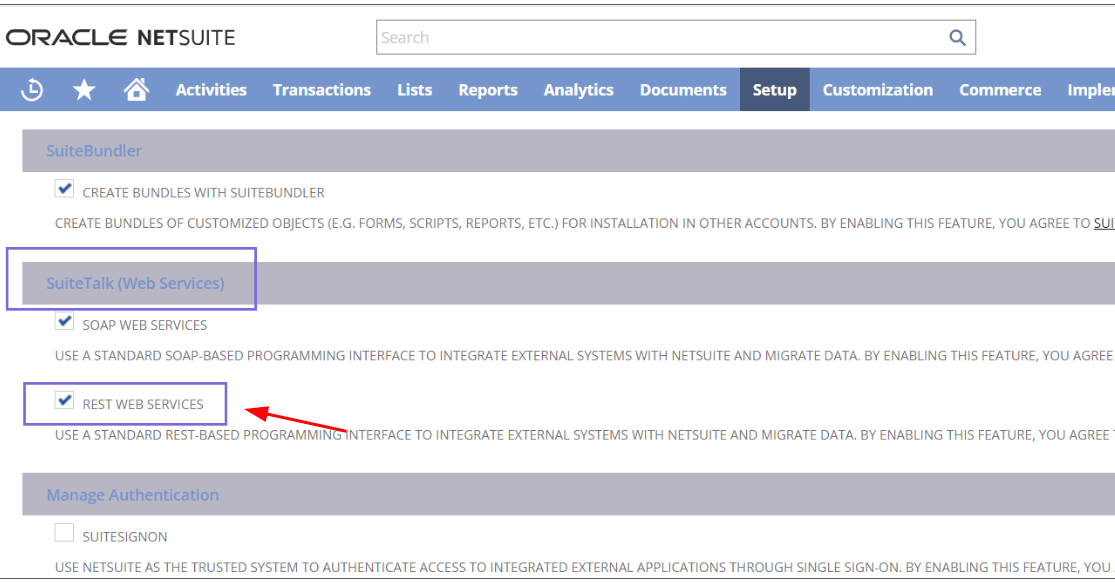Click the SOAP-based programming interface description
This screenshot has height=584, width=1115.
[585, 356]
